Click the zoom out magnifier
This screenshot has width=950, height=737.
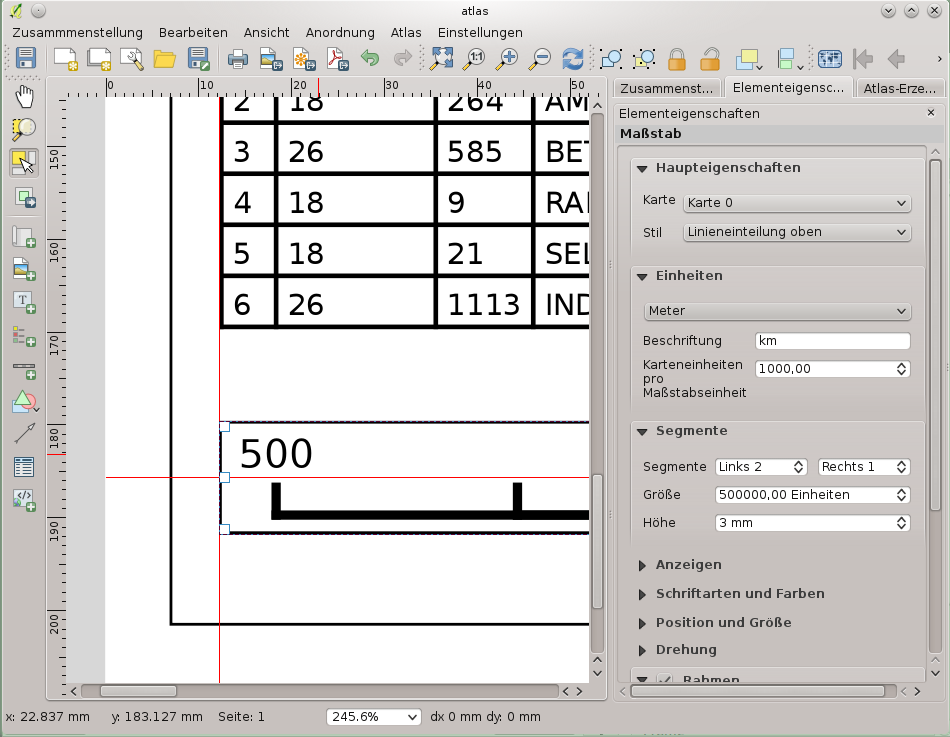point(539,59)
